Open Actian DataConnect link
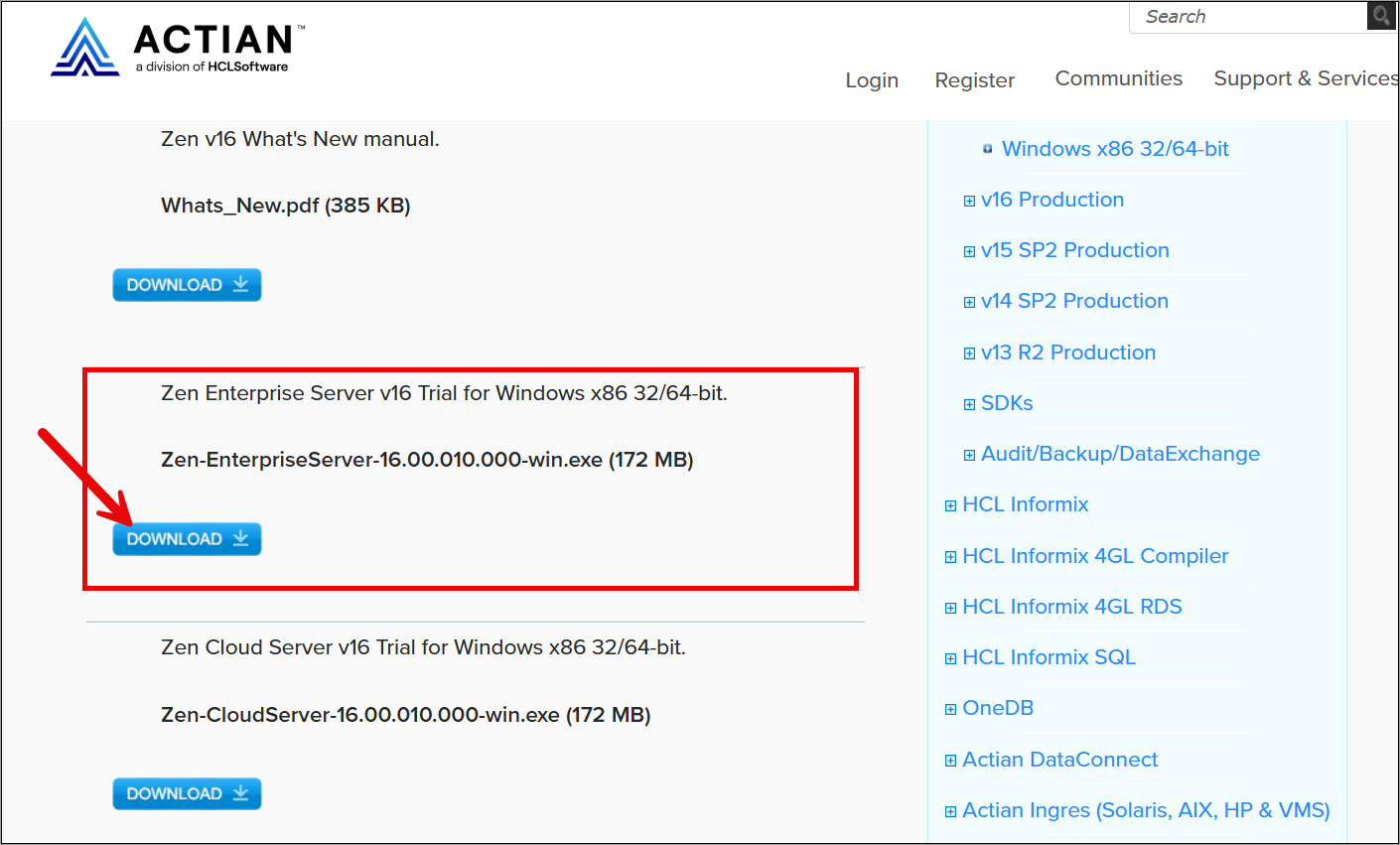This screenshot has width=1400, height=845. click(x=1060, y=760)
